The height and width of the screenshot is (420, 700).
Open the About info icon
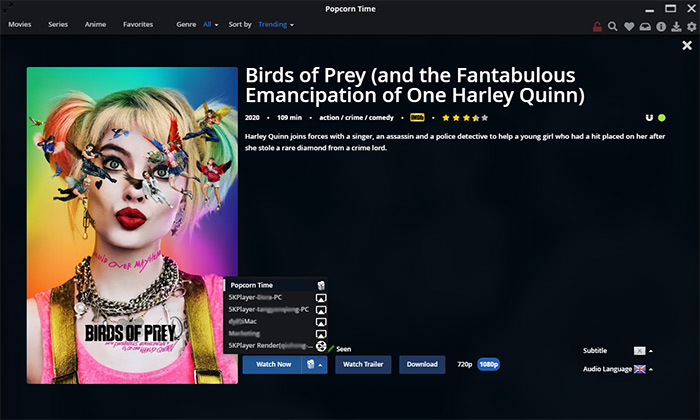tap(661, 27)
